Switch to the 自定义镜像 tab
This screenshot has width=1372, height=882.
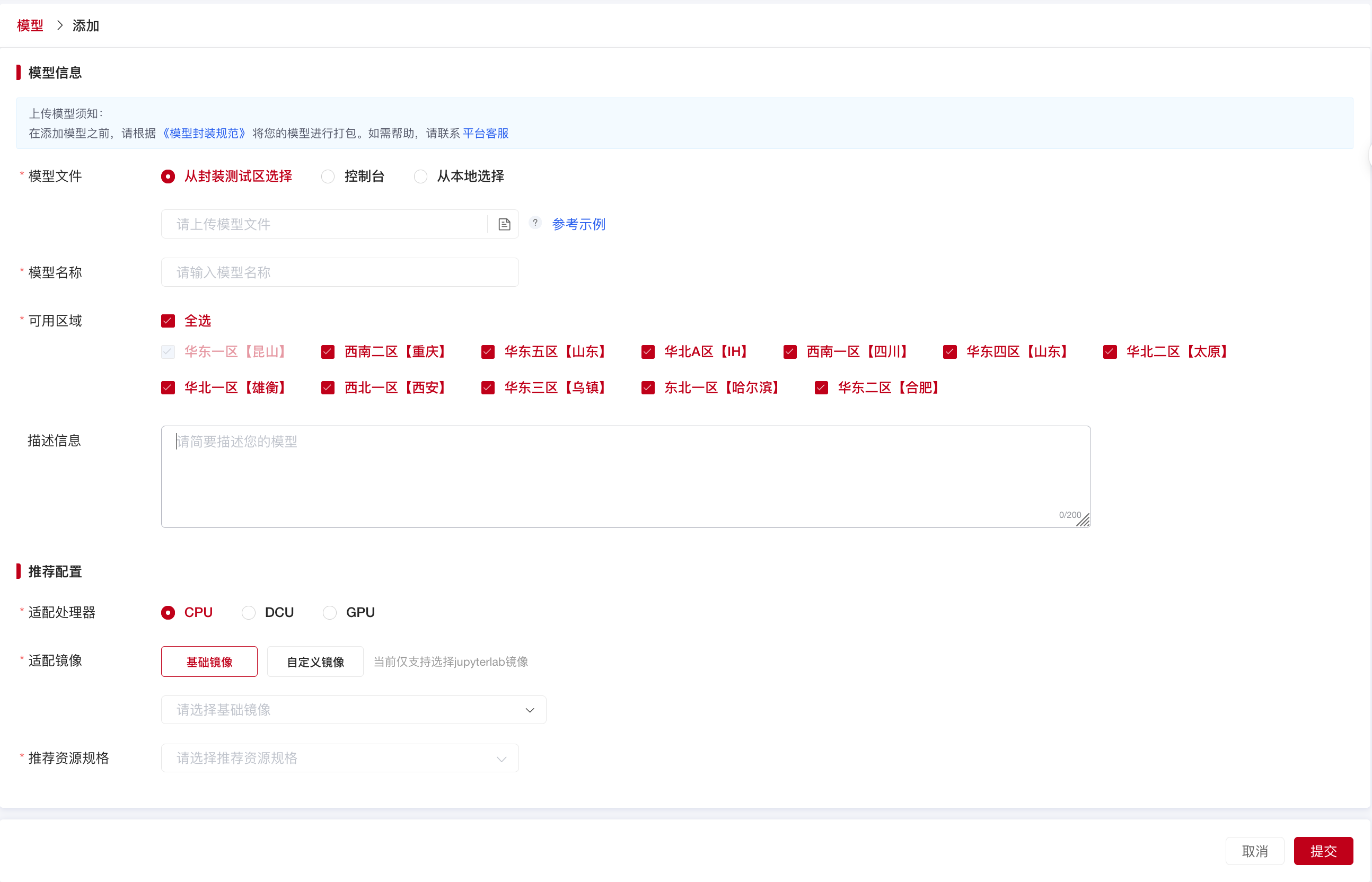pyautogui.click(x=315, y=662)
